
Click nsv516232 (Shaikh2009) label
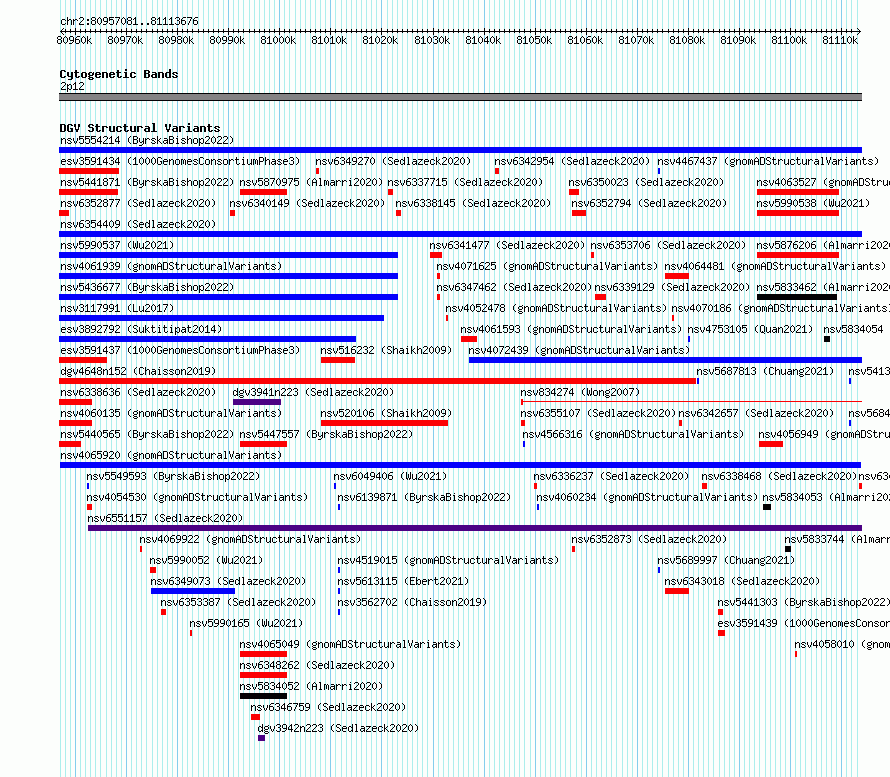tap(386, 350)
